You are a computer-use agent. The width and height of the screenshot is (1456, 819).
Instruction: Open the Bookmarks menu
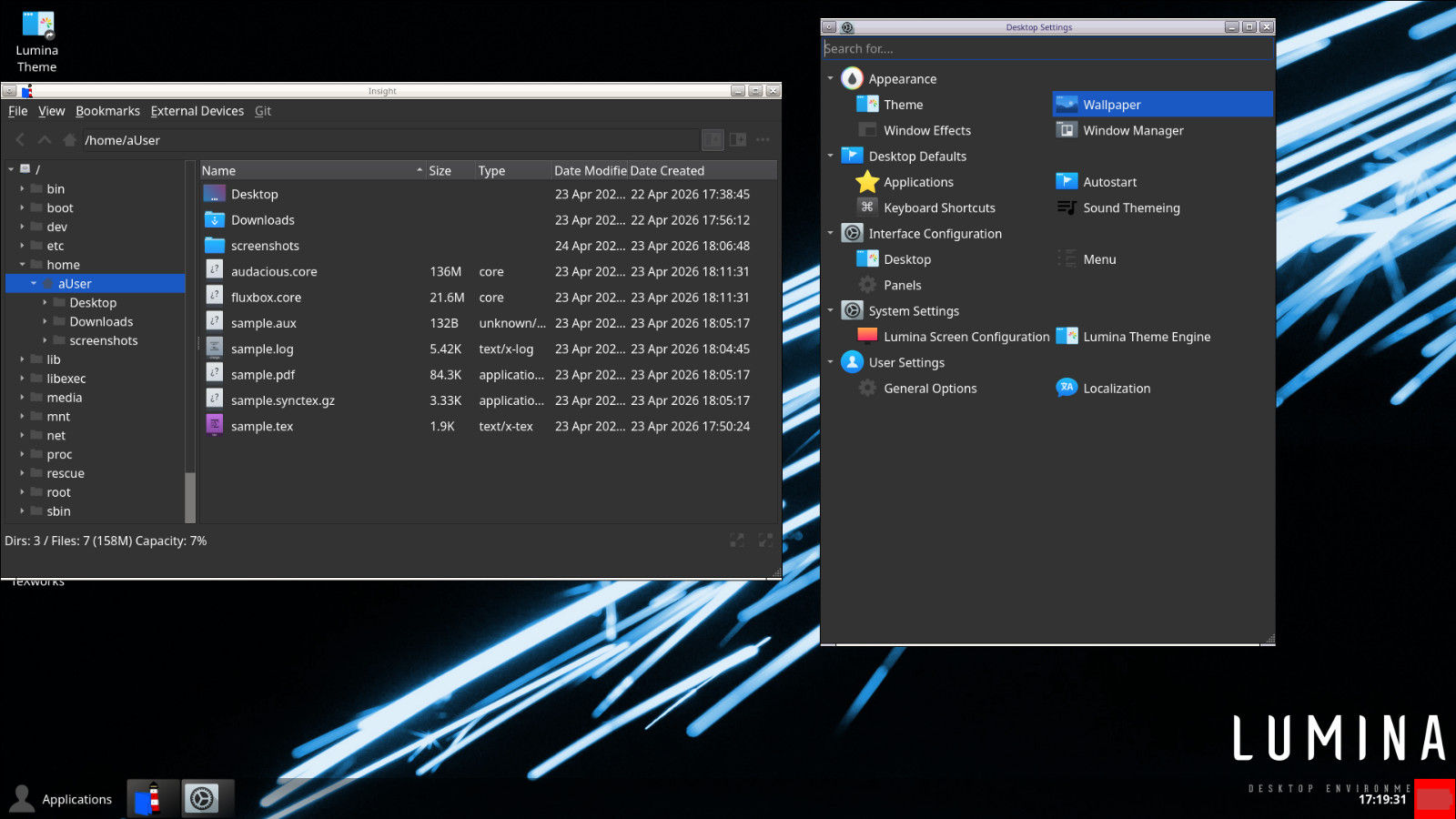tap(107, 111)
